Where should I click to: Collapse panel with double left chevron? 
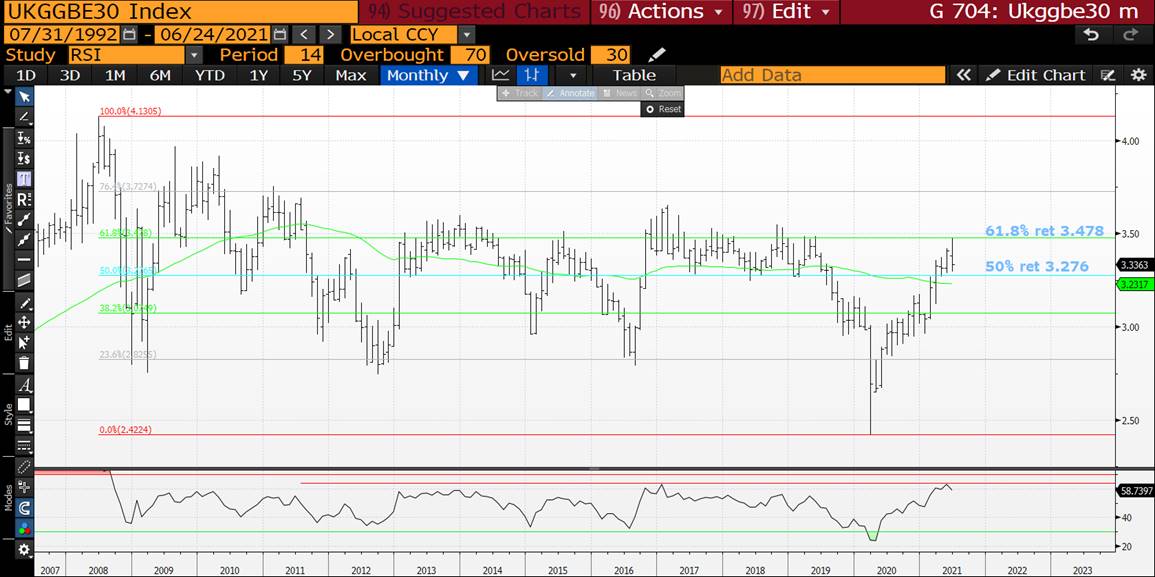[963, 75]
